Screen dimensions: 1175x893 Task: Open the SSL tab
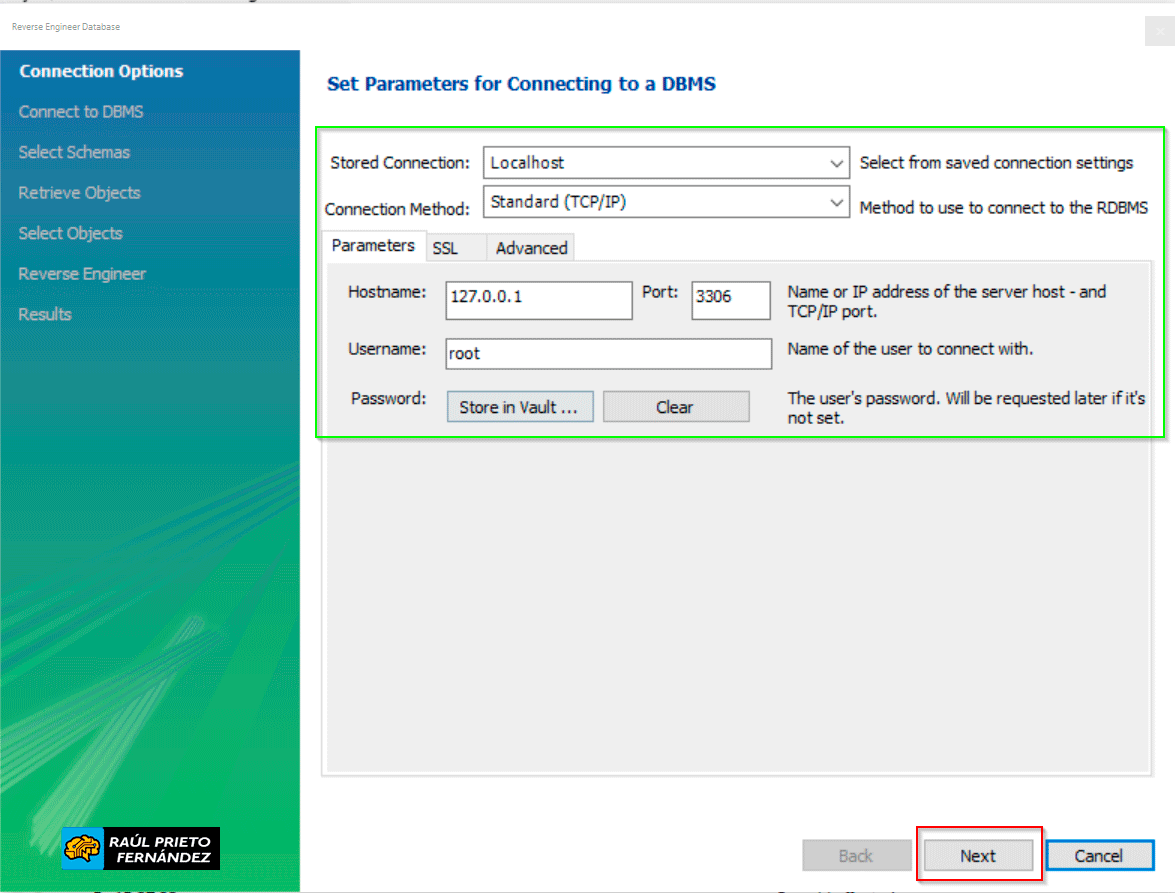pos(446,248)
